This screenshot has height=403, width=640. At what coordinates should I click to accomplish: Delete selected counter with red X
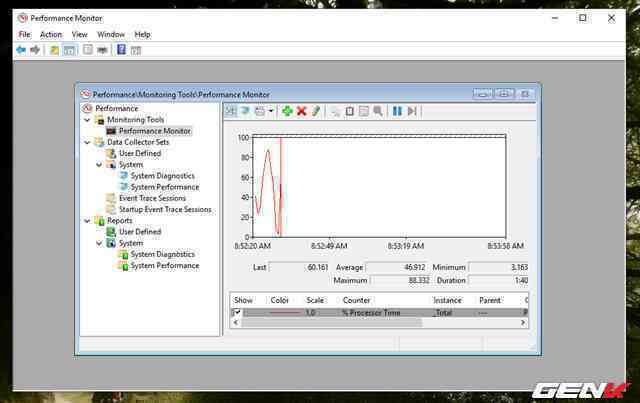pyautogui.click(x=302, y=111)
